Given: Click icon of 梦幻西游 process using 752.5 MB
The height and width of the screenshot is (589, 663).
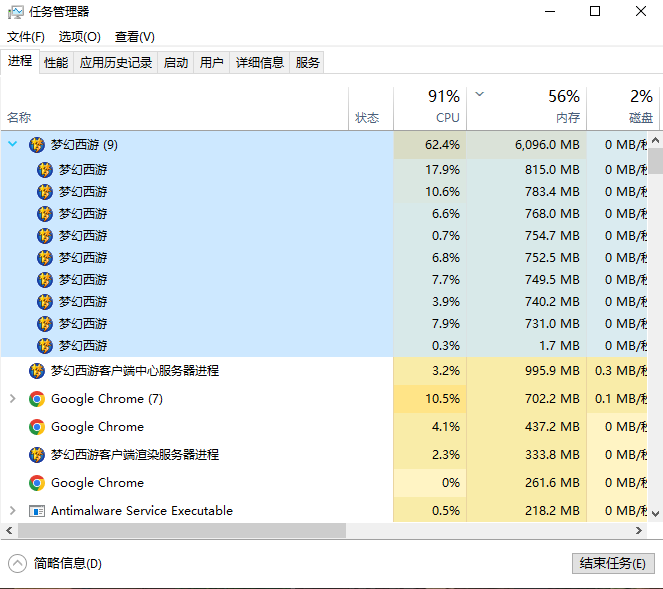Looking at the screenshot, I should (x=45, y=258).
